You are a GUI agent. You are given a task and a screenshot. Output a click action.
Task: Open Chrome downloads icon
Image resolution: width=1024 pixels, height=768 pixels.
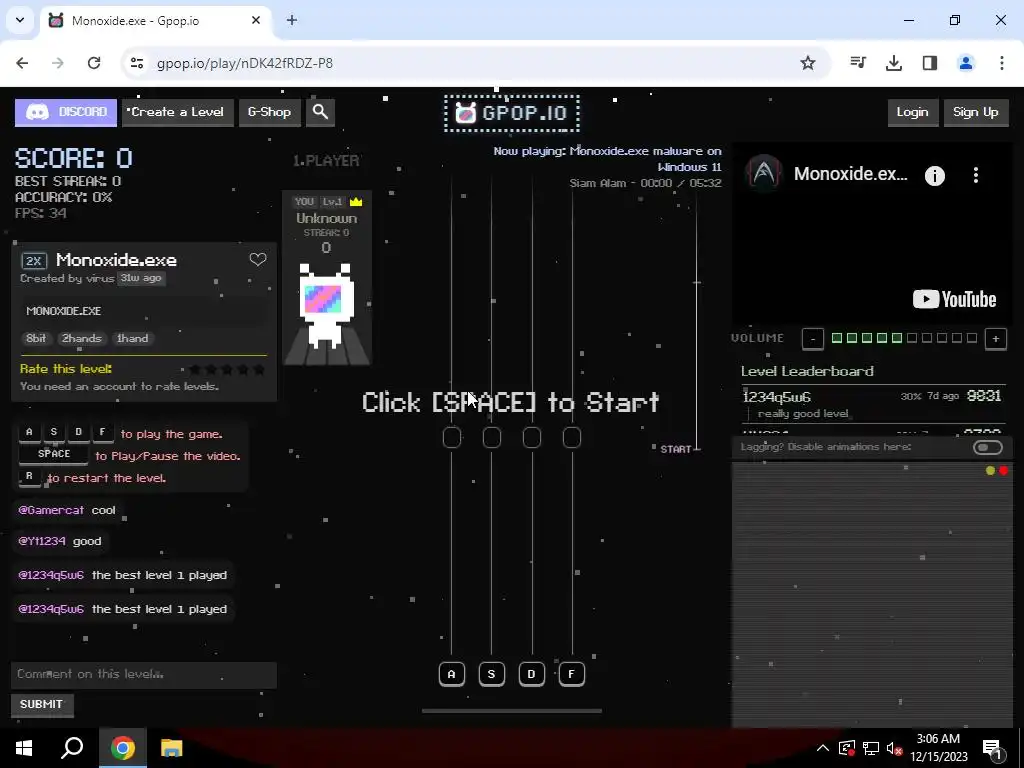click(894, 63)
